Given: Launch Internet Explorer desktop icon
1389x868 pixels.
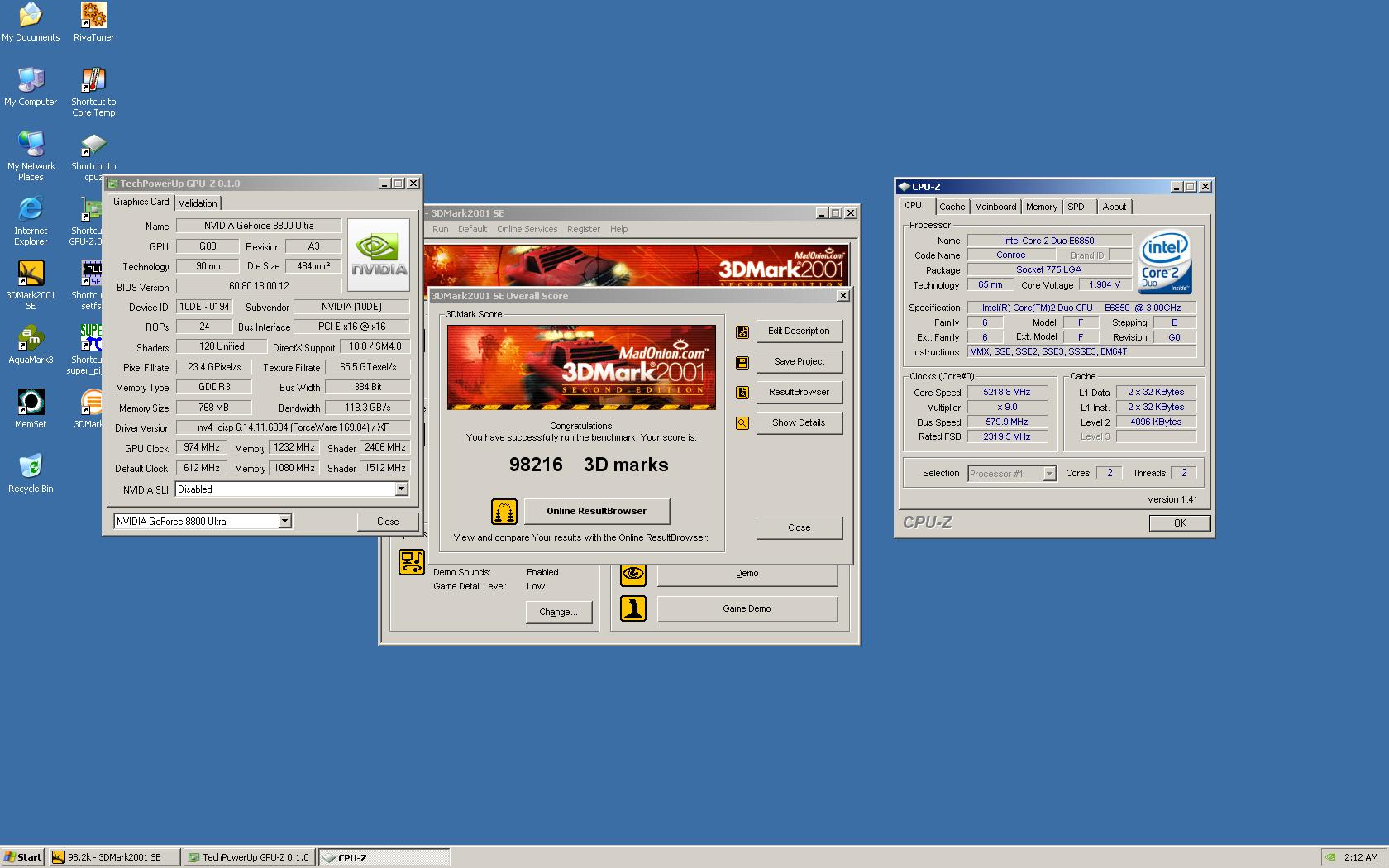Looking at the screenshot, I should 31,221.
